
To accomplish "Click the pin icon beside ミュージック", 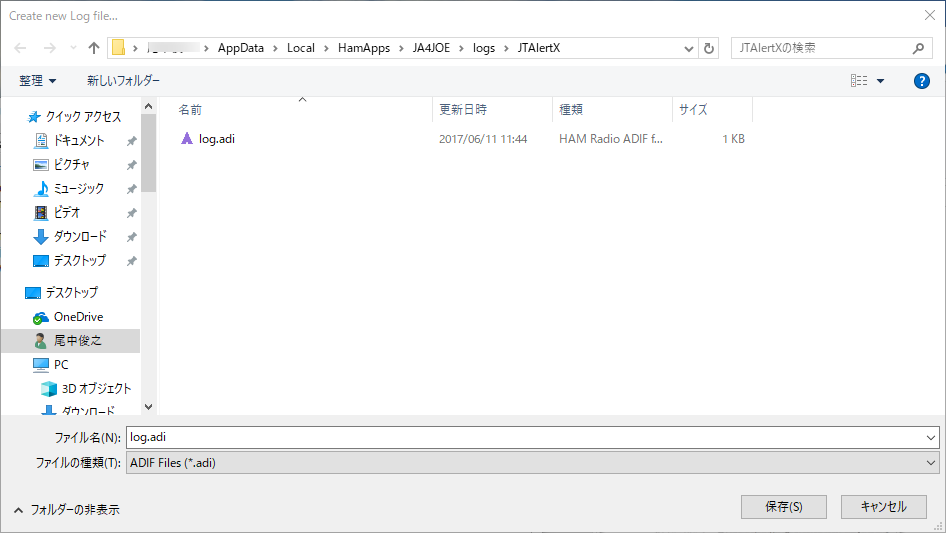I will (x=131, y=189).
